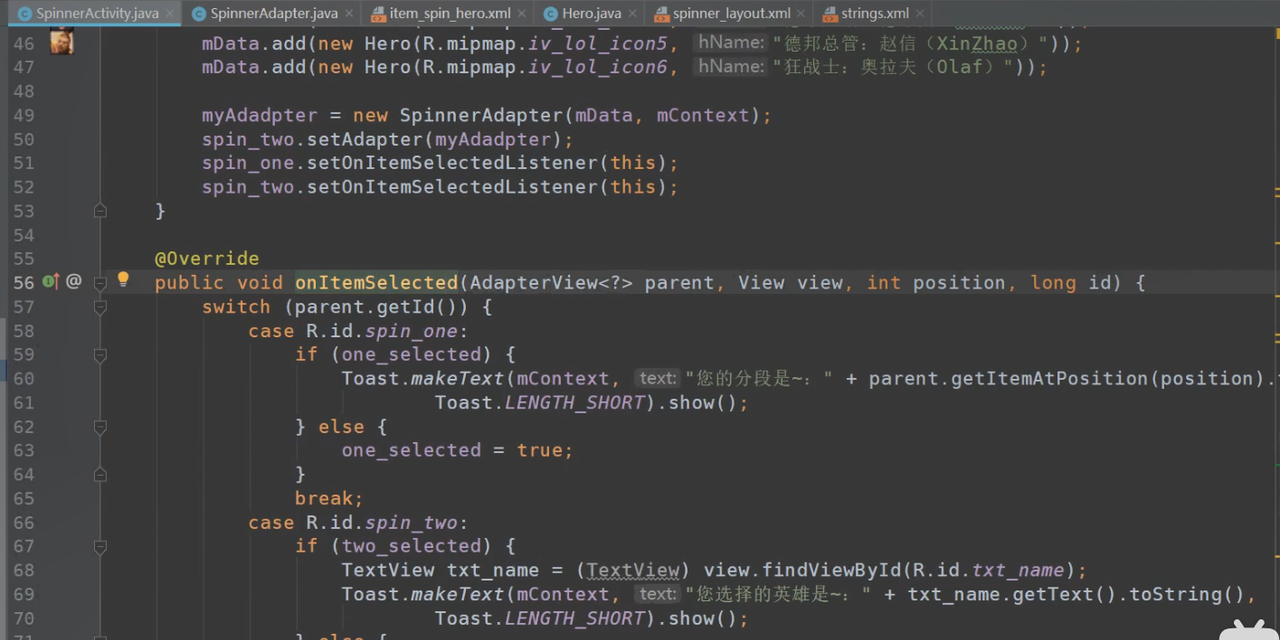
Task: Click the hero image preview in line 46 gutter
Action: pos(62,42)
